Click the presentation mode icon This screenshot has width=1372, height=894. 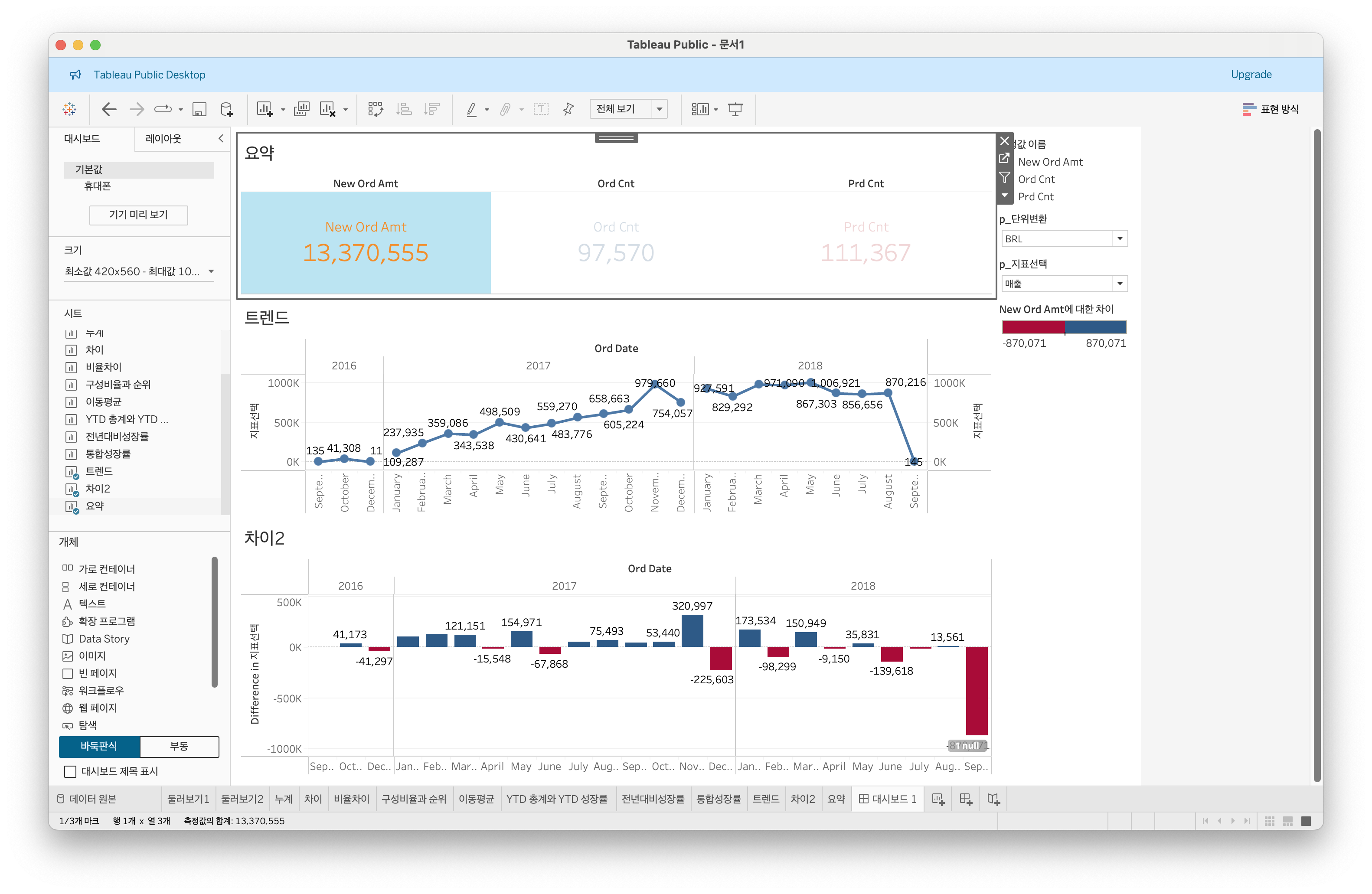click(x=735, y=110)
